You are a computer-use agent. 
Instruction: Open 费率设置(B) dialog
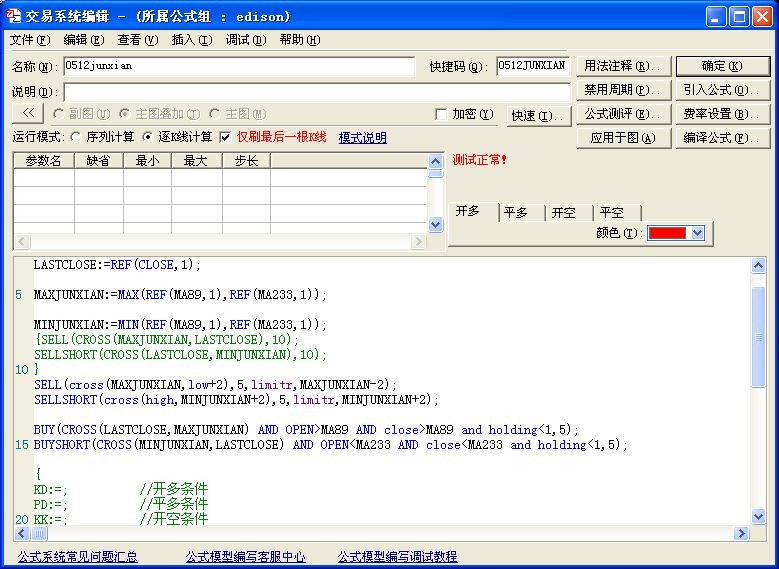click(x=722, y=114)
